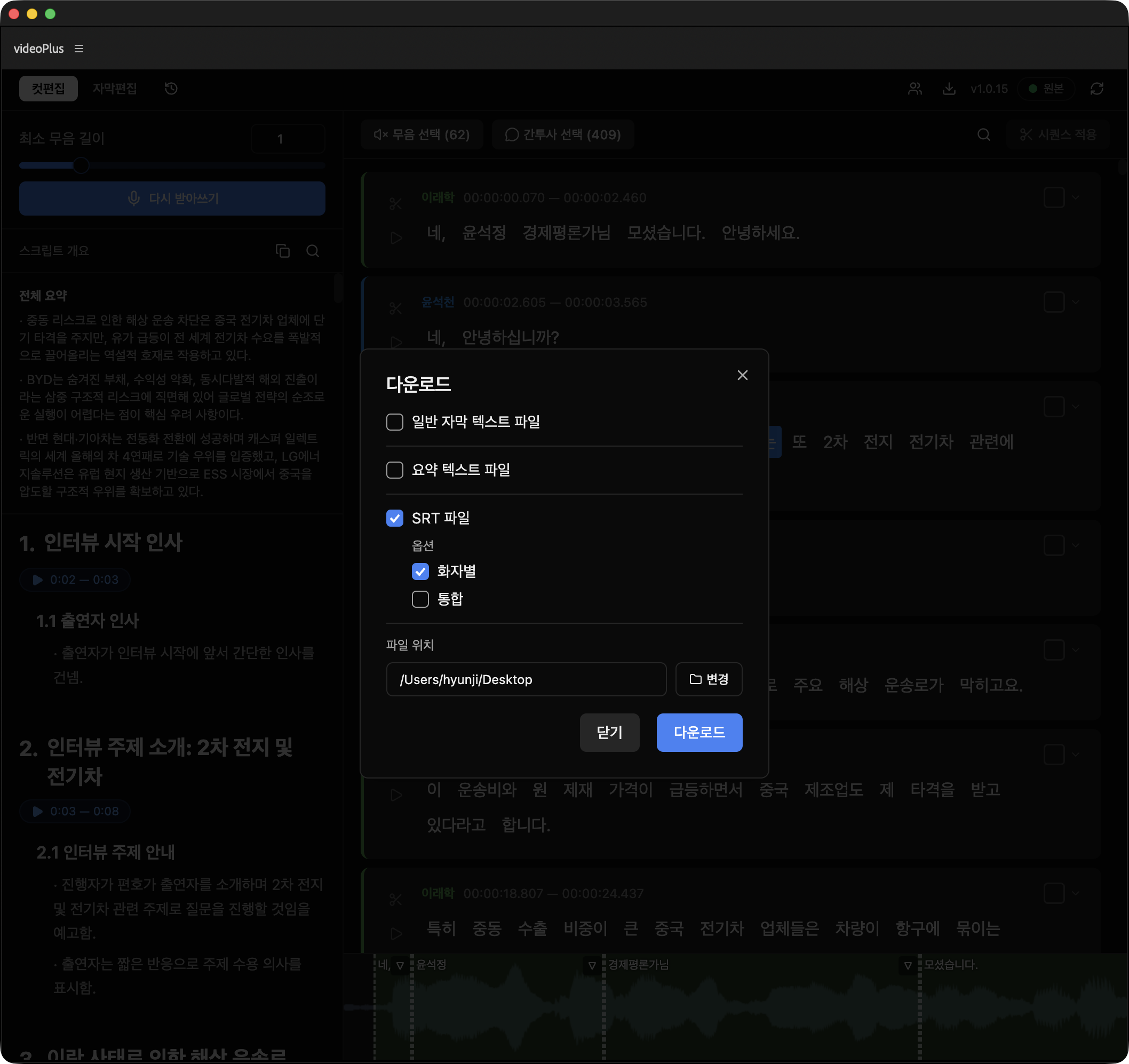Open the history clock icon

[171, 89]
